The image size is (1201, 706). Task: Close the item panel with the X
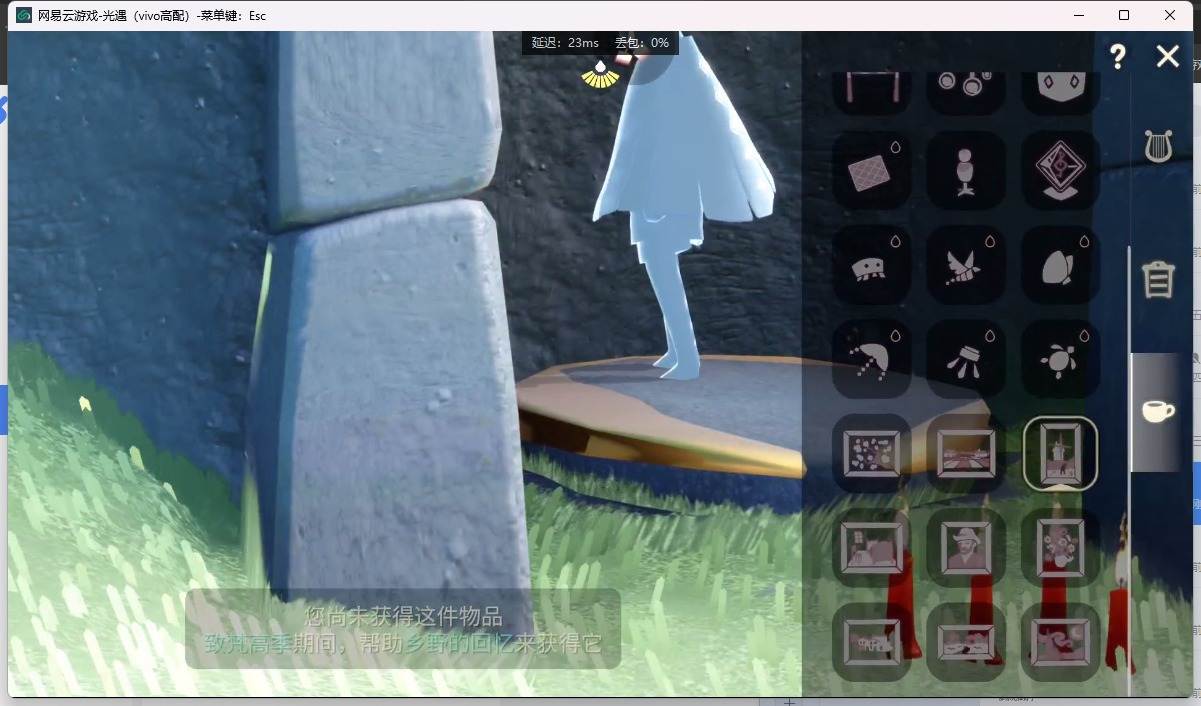click(x=1168, y=57)
